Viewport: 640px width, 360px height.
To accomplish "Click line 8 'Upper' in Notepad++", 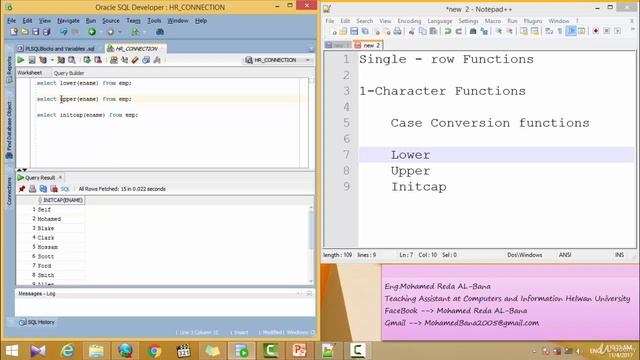I will coord(410,171).
